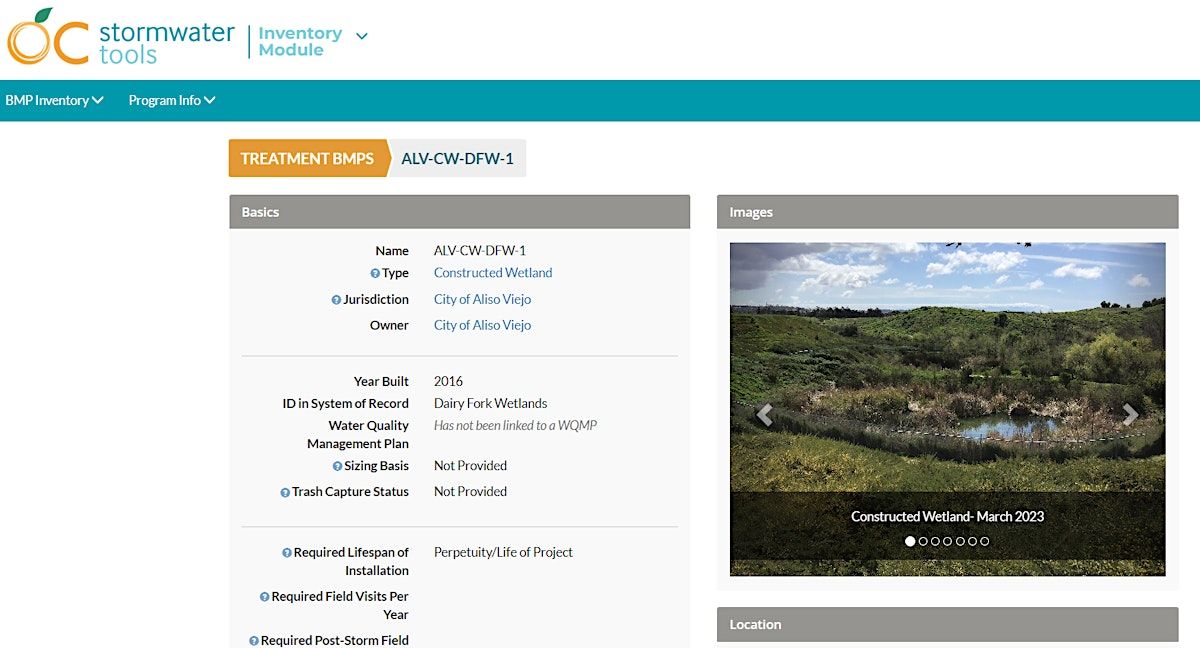Select the last carousel indicator dot

pos(985,541)
